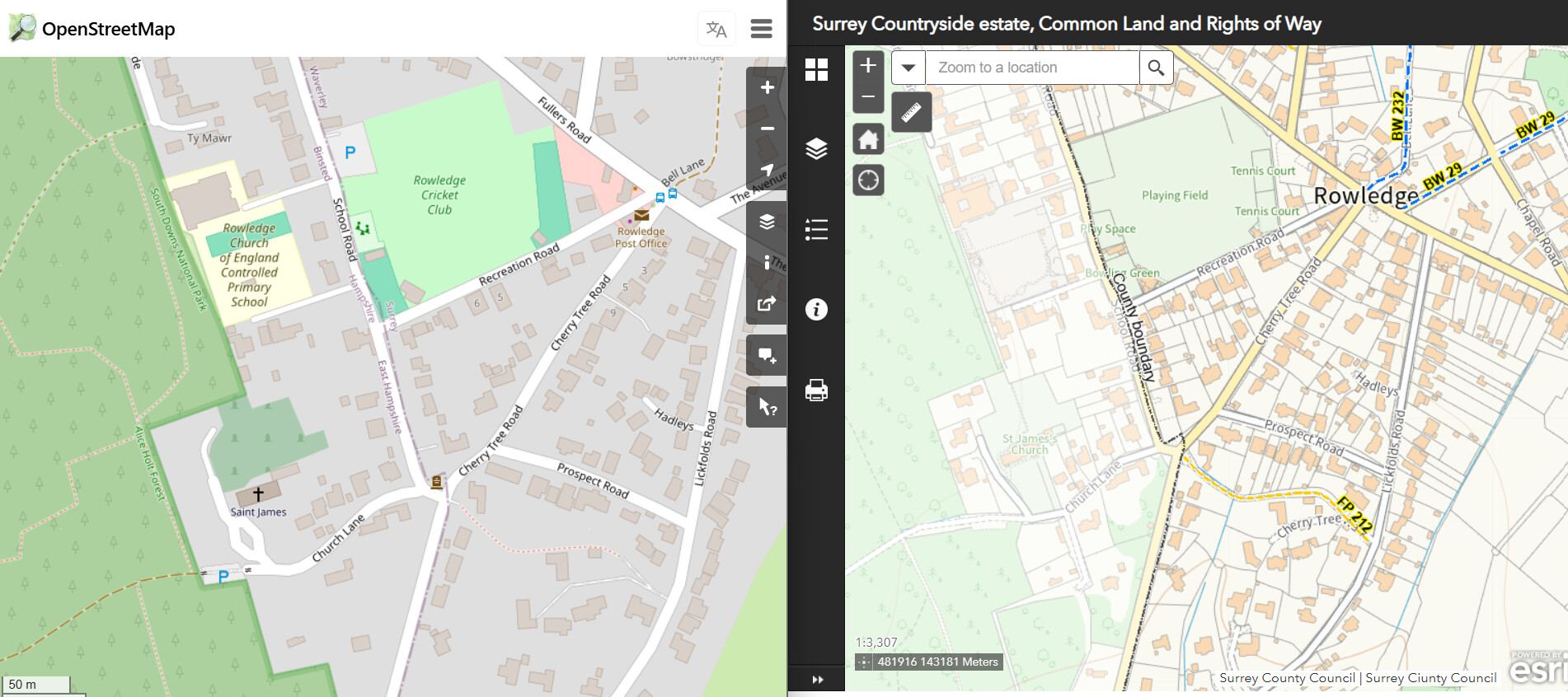Show my location on OpenStreetMap
1568x697 pixels.
(x=767, y=170)
